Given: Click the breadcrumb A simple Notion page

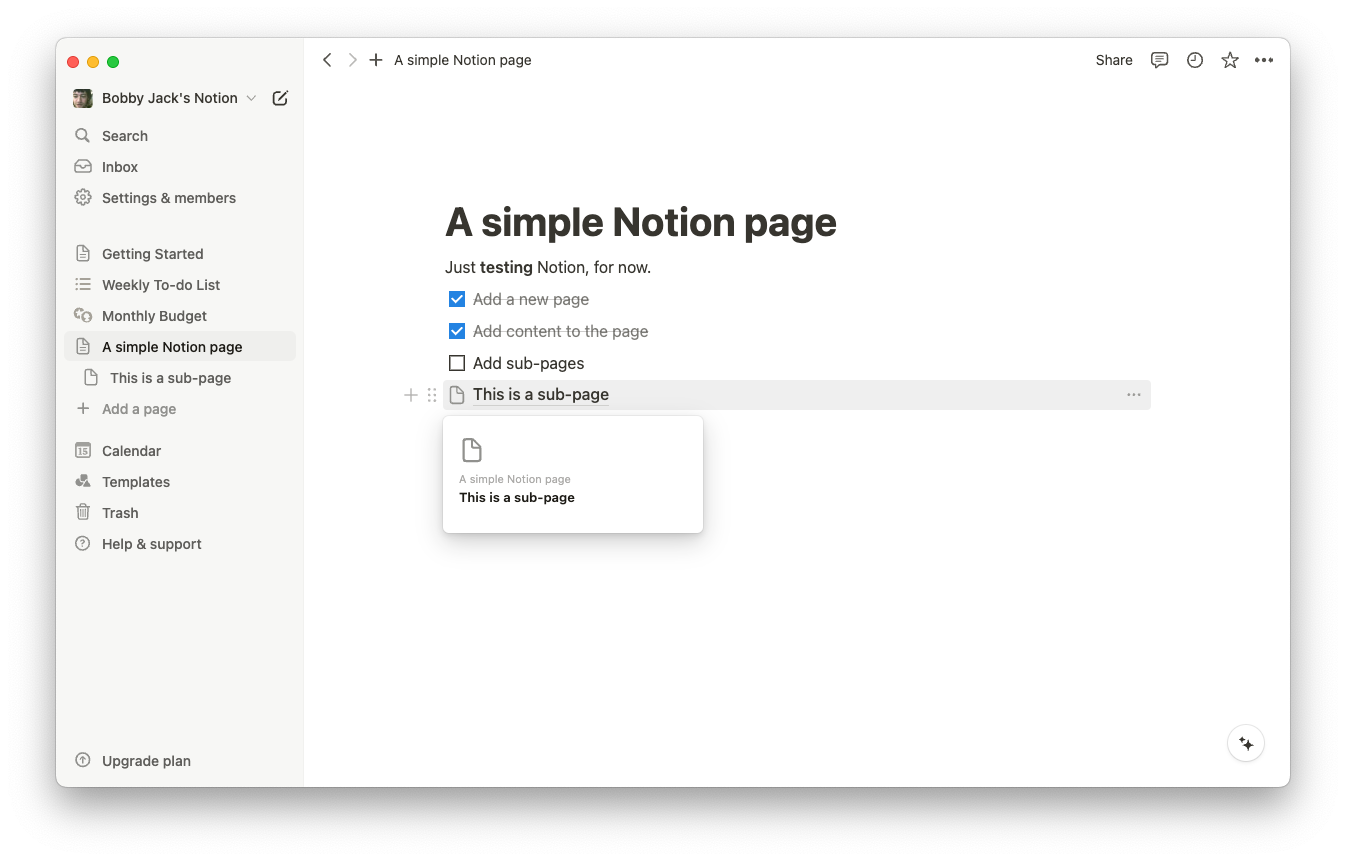Looking at the screenshot, I should pos(463,60).
